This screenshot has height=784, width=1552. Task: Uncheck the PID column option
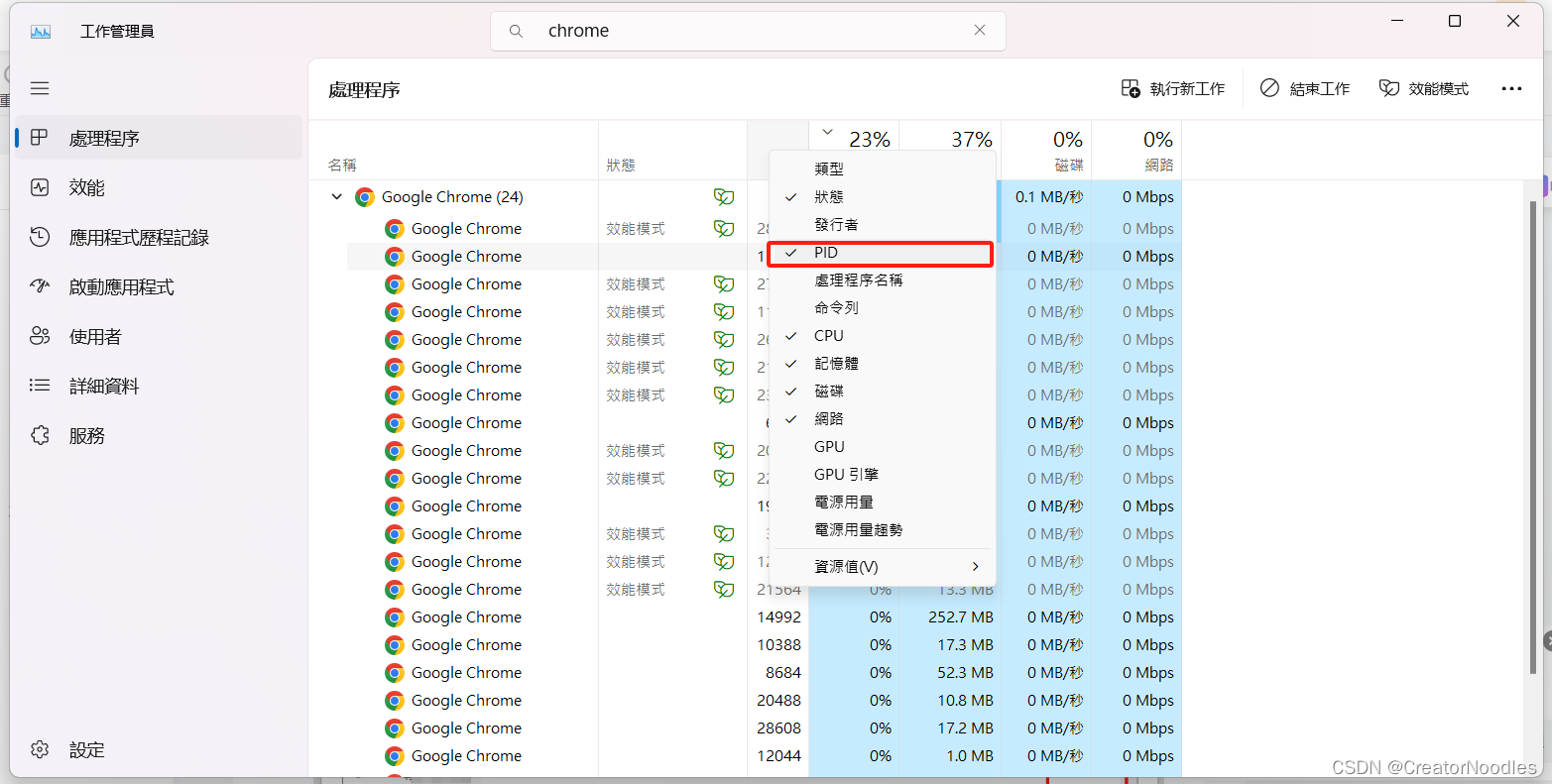pyautogui.click(x=881, y=254)
